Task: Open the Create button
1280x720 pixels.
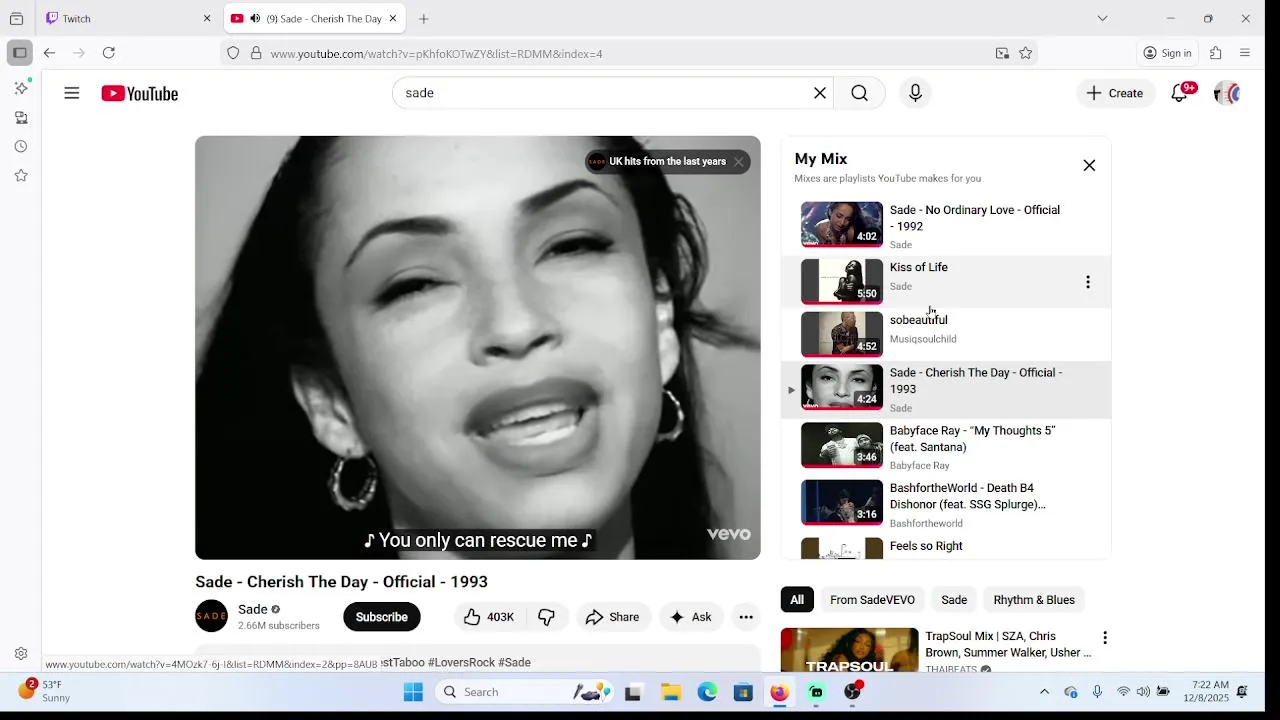Action: coord(1115,93)
